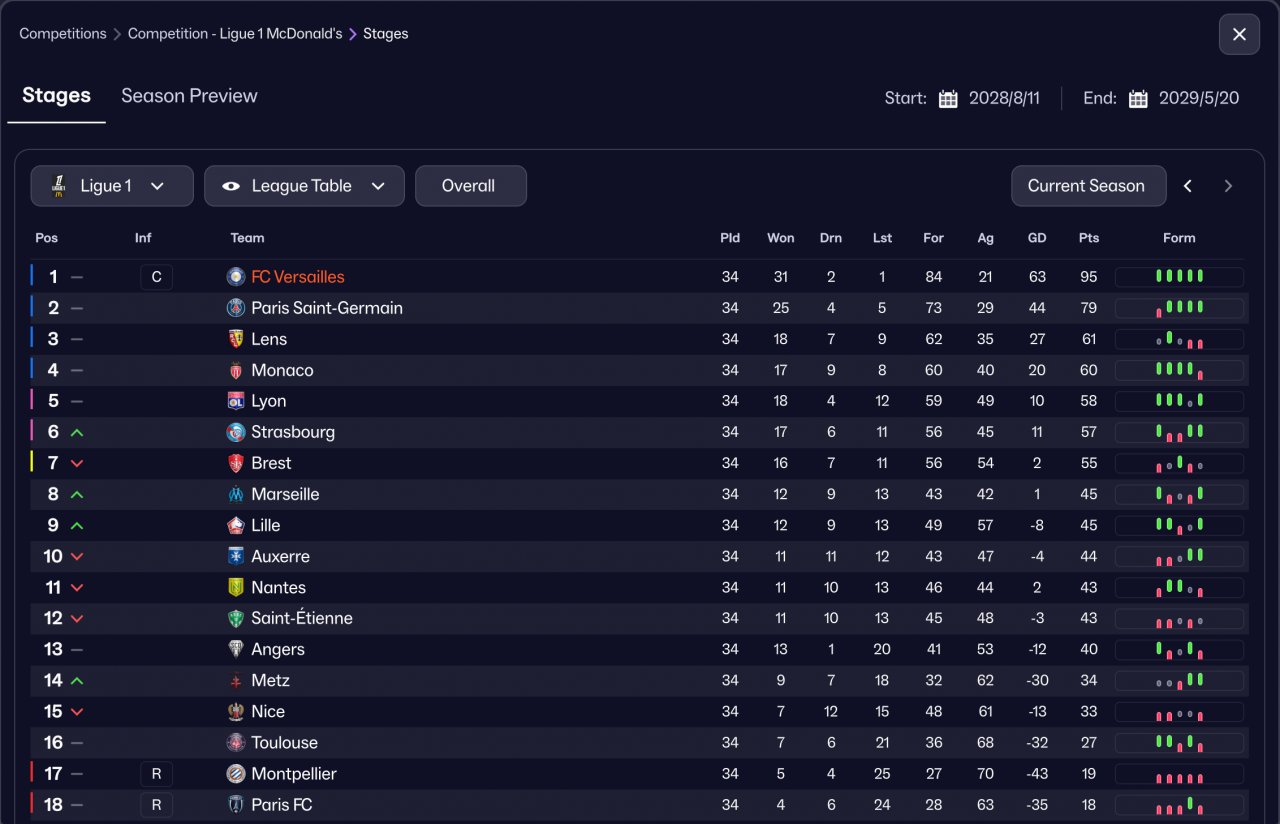
Task: Click FC Versailles form indicator bar
Action: 1179,277
